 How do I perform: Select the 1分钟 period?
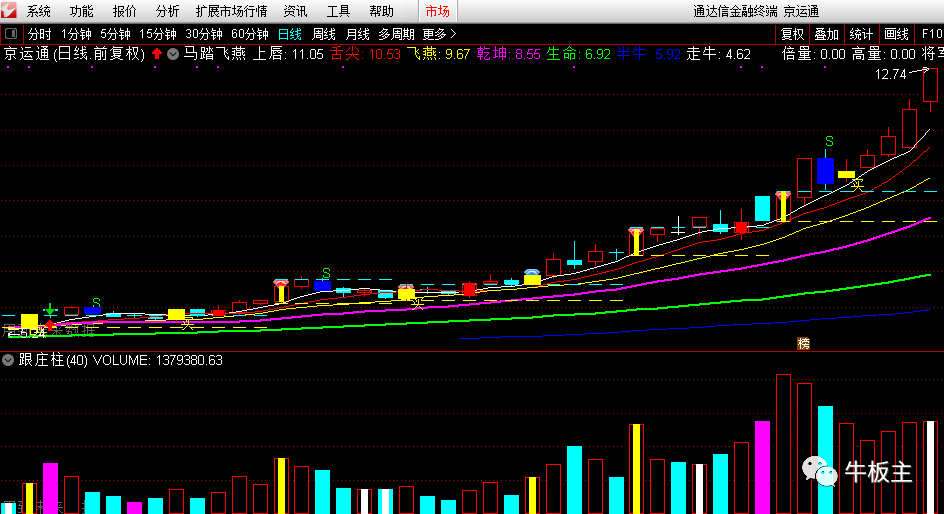76,34
